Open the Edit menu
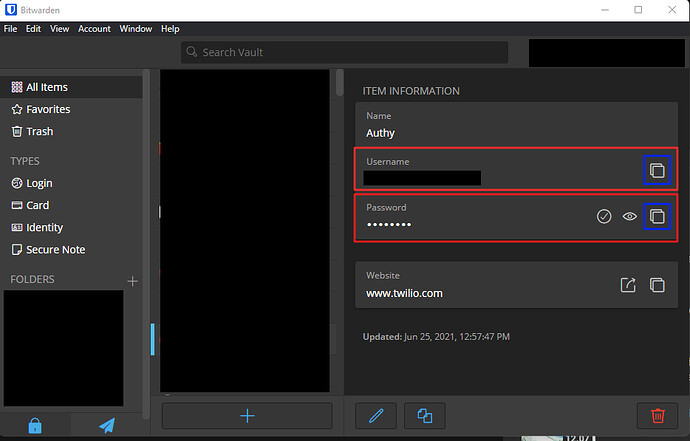 tap(33, 29)
